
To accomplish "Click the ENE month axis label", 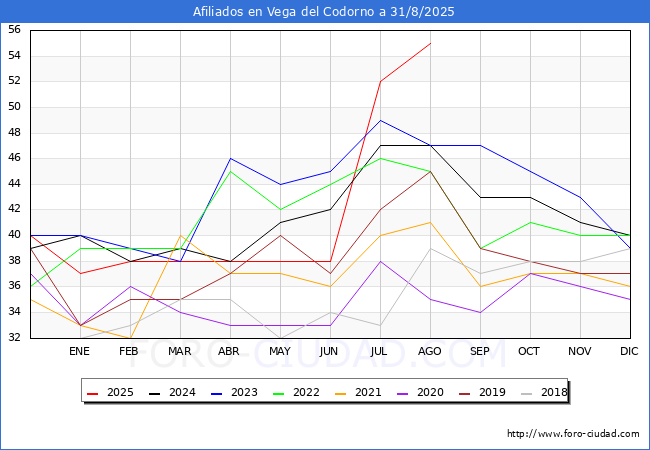I will pyautogui.click(x=79, y=352).
